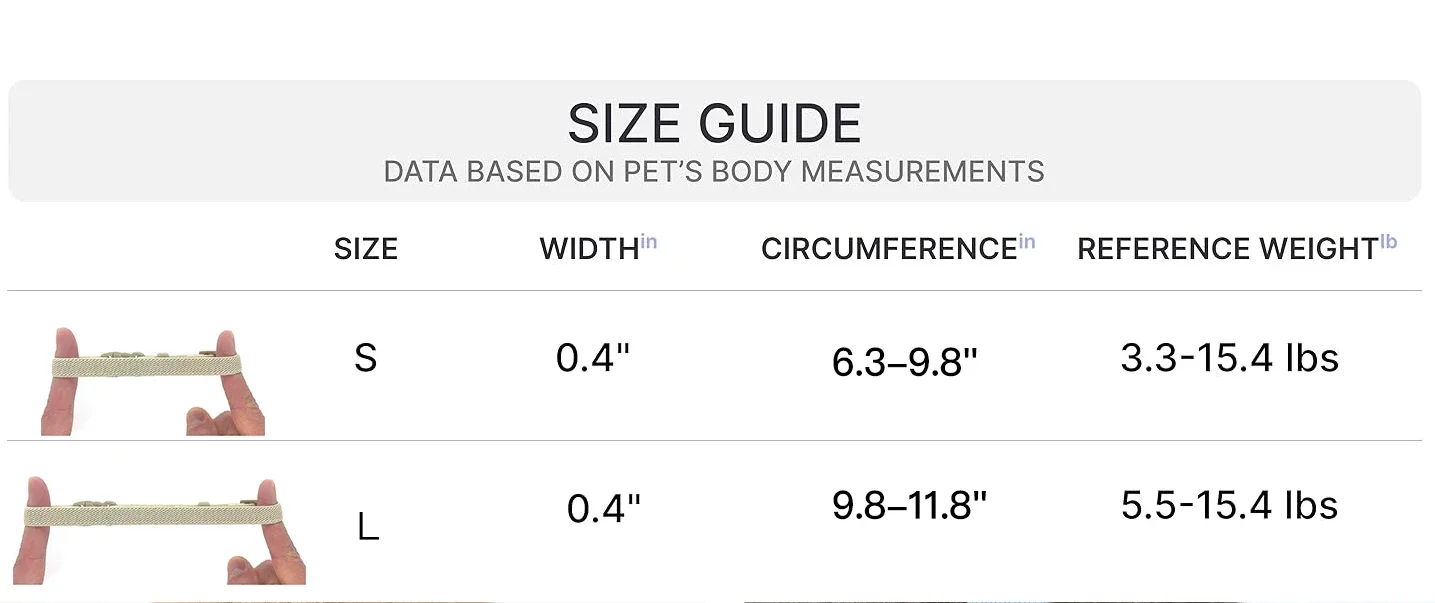Image resolution: width=1435 pixels, height=603 pixels.
Task: Click the 6.3–9.8" circumference value
Action: pos(904,363)
